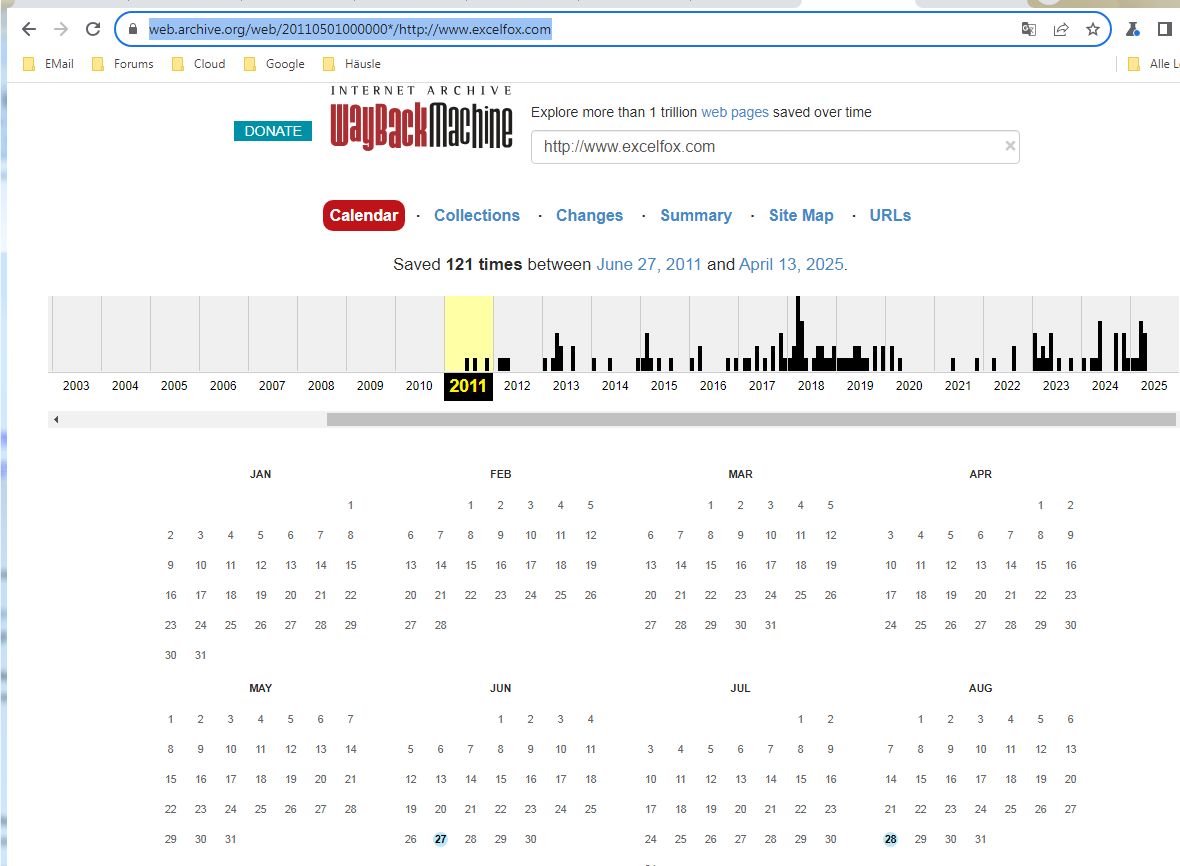The width and height of the screenshot is (1180, 866).
Task: Select year 2010 in the timeline
Action: click(x=419, y=385)
